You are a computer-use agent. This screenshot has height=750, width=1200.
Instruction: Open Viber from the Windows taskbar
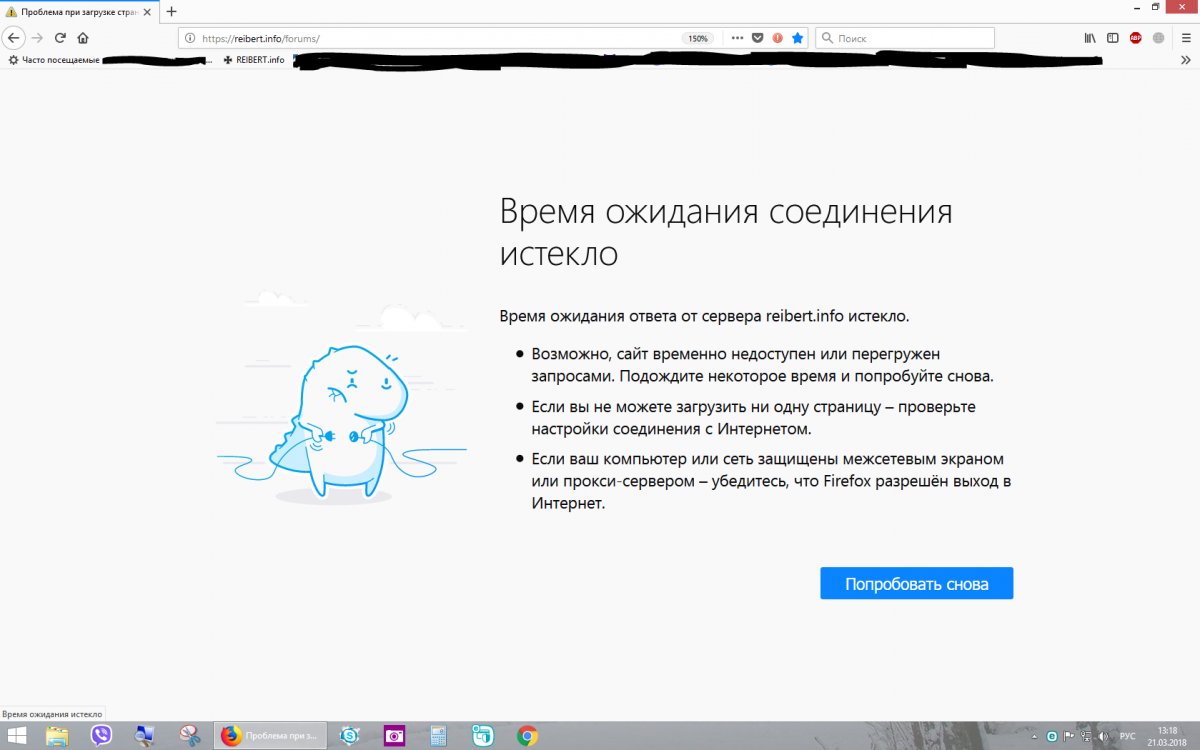tap(101, 736)
